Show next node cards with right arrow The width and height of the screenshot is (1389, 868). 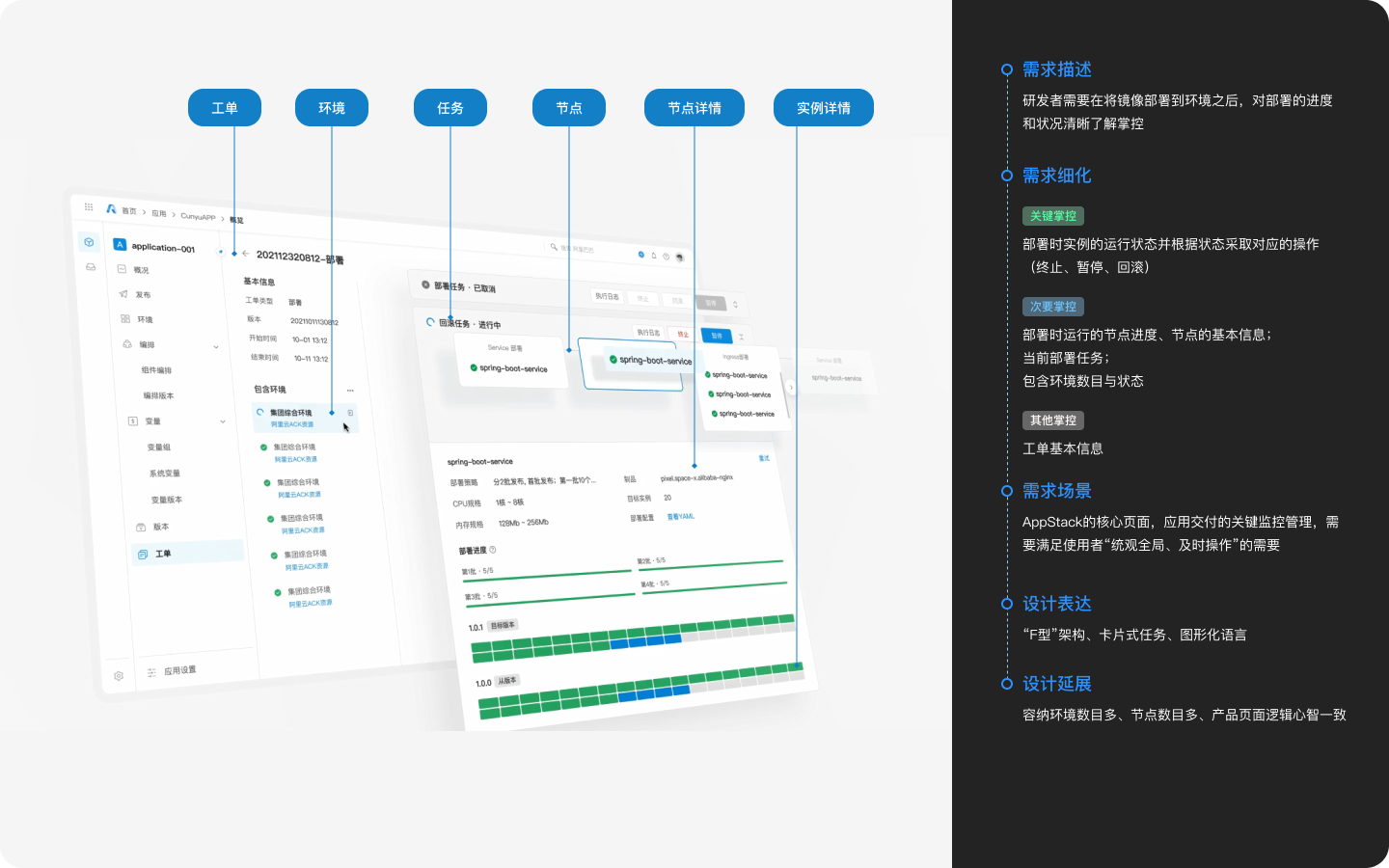click(x=792, y=388)
